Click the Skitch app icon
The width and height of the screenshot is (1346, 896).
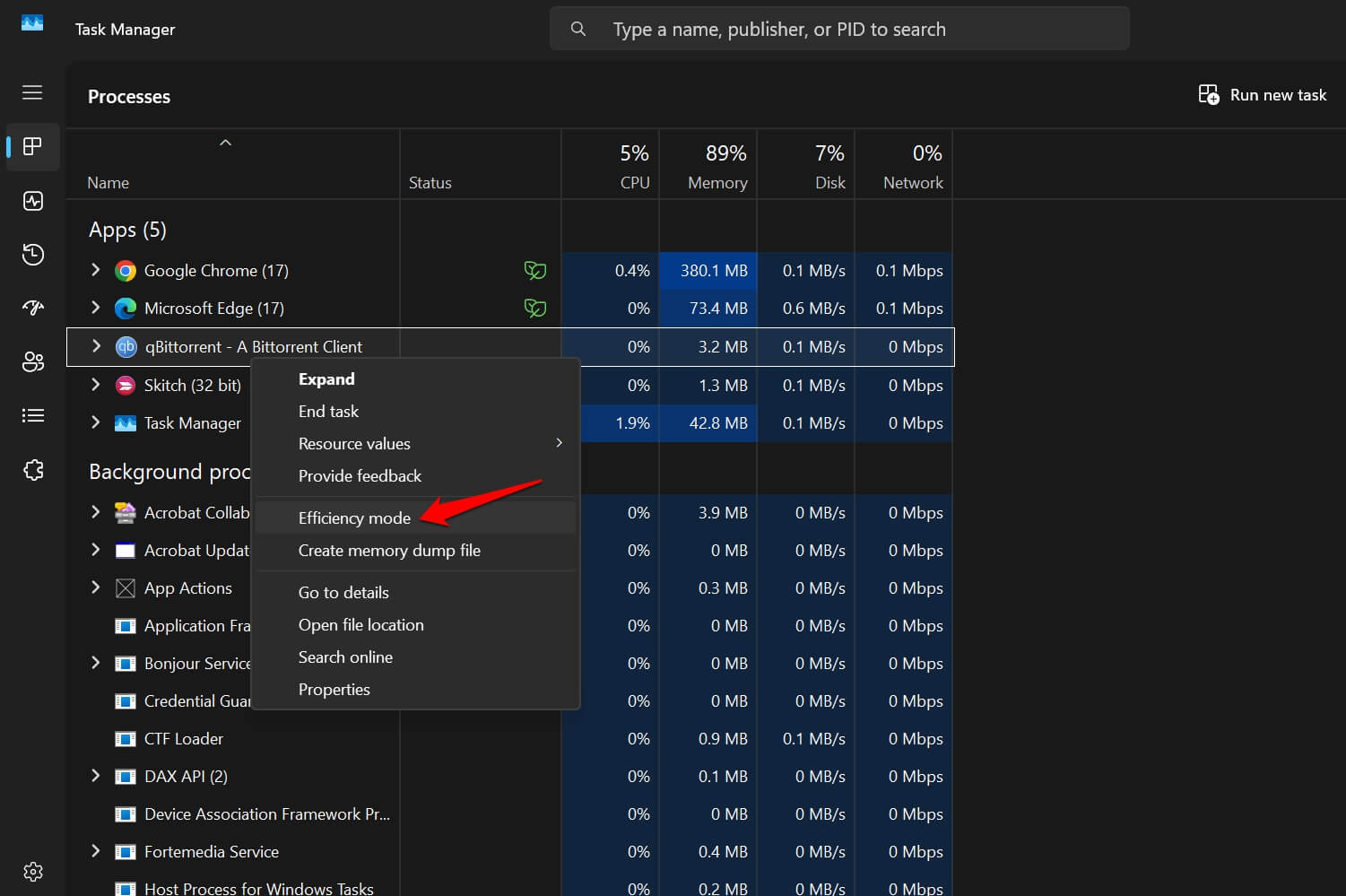click(x=126, y=386)
